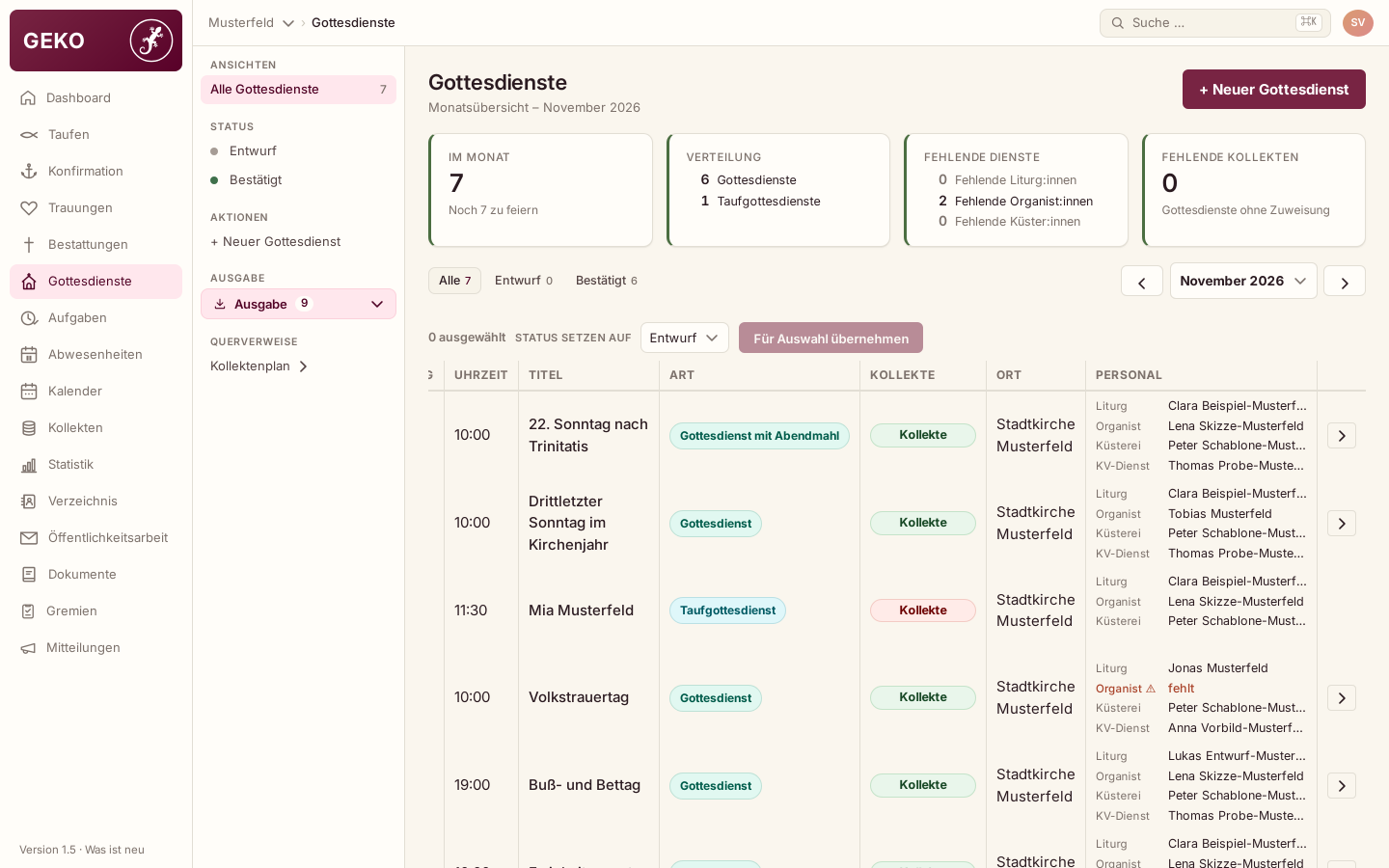The image size is (1389, 868).
Task: Open Mitteilungen via its megaphone icon
Action: [28, 648]
